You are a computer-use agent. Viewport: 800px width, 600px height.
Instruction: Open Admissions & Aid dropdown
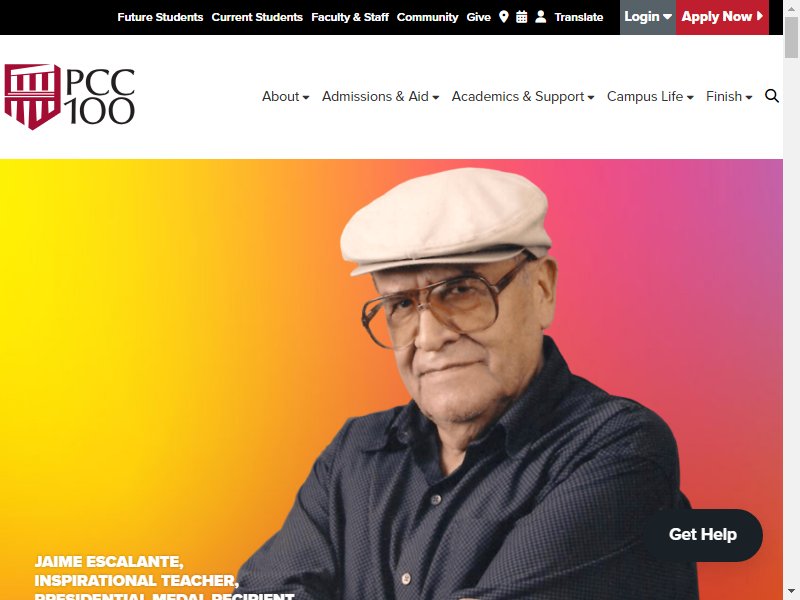click(x=380, y=96)
